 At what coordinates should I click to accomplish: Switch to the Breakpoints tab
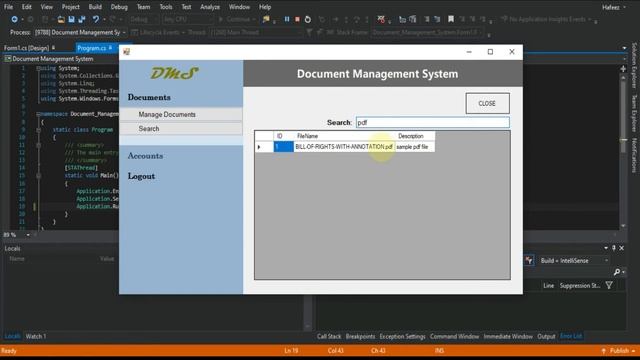click(360, 336)
